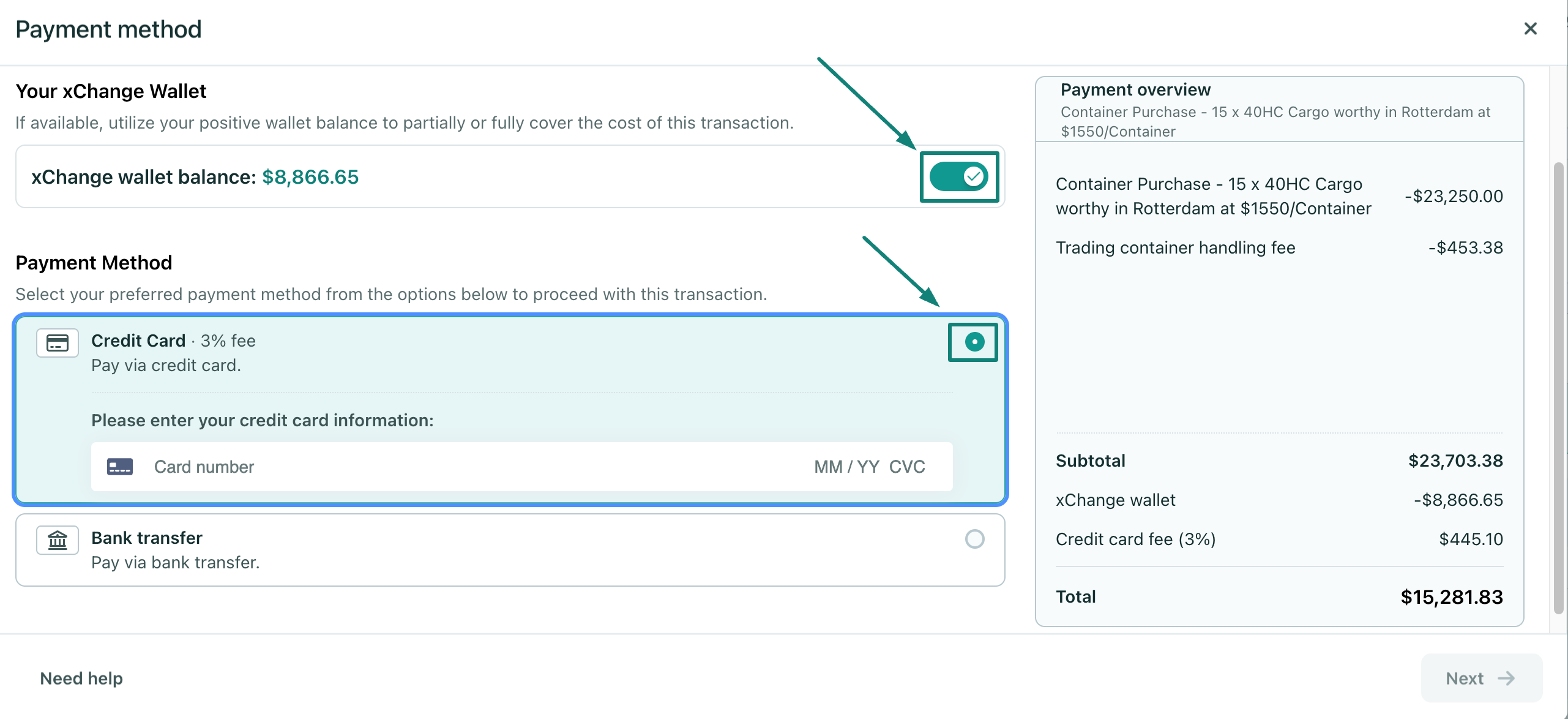This screenshot has height=719, width=1568.
Task: Click the dialog's vertical scrollbar
Action: pyautogui.click(x=1558, y=388)
